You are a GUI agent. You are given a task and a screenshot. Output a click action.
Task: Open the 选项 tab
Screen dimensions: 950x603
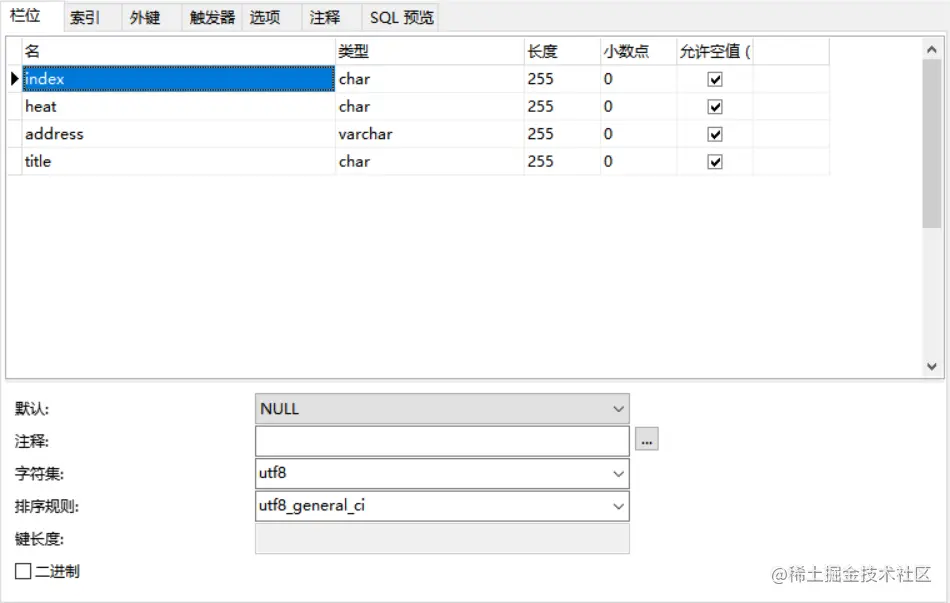(272, 18)
